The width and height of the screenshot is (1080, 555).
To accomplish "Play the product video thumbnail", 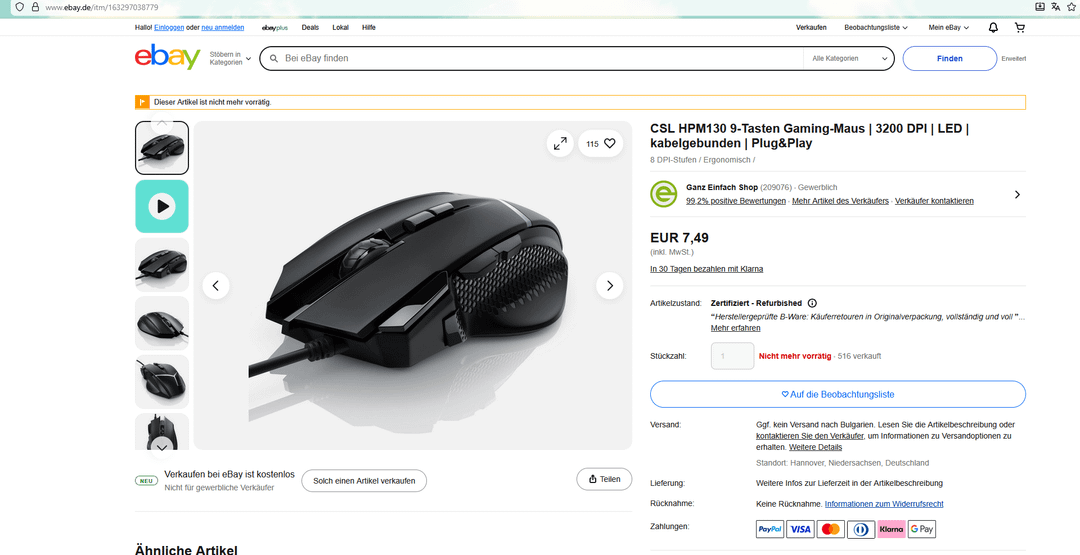I will coord(162,206).
